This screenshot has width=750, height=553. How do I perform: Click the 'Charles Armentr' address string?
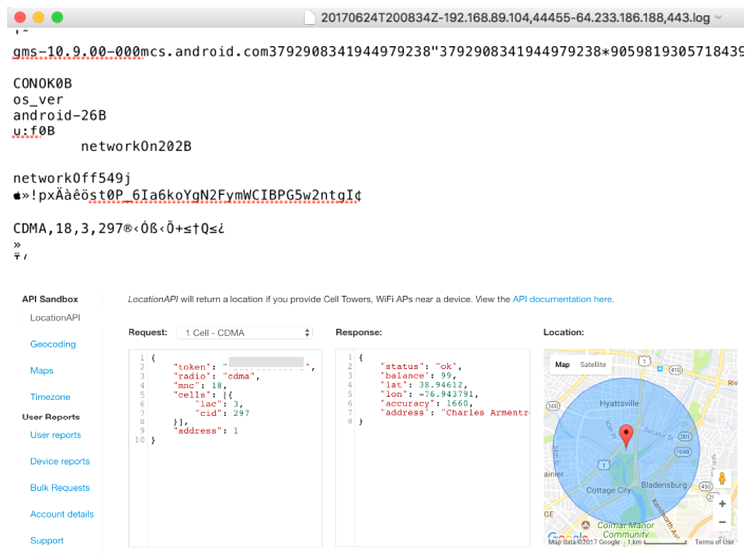tap(485, 412)
